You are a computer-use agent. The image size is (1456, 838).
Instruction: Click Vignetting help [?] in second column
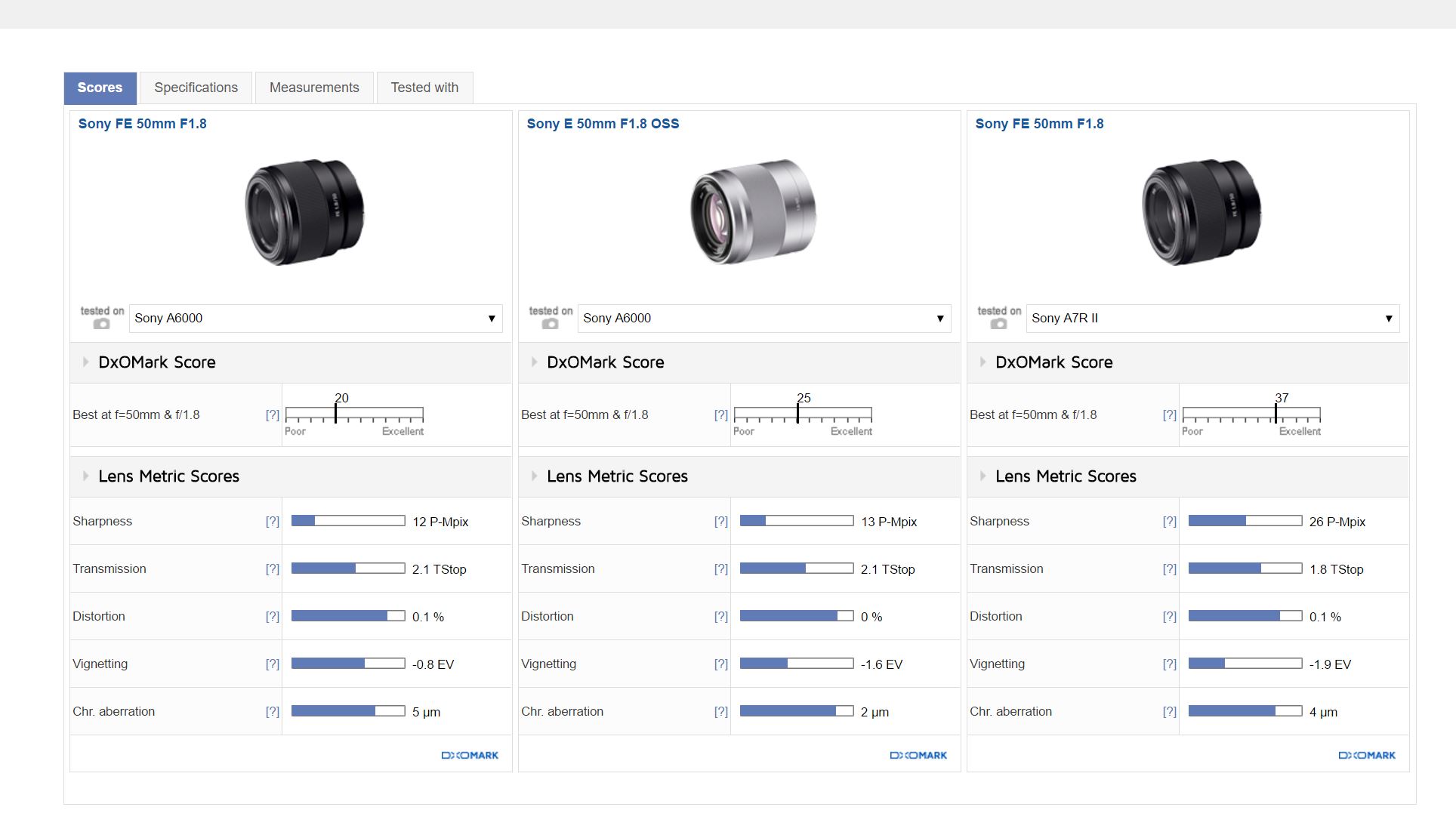[x=721, y=664]
